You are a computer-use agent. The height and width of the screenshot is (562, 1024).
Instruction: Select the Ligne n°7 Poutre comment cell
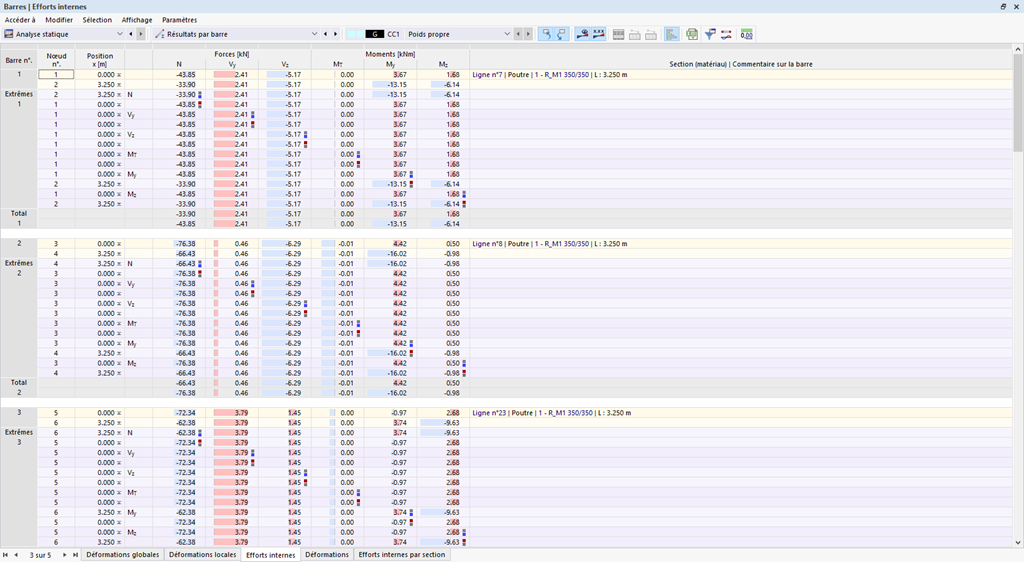tap(741, 74)
